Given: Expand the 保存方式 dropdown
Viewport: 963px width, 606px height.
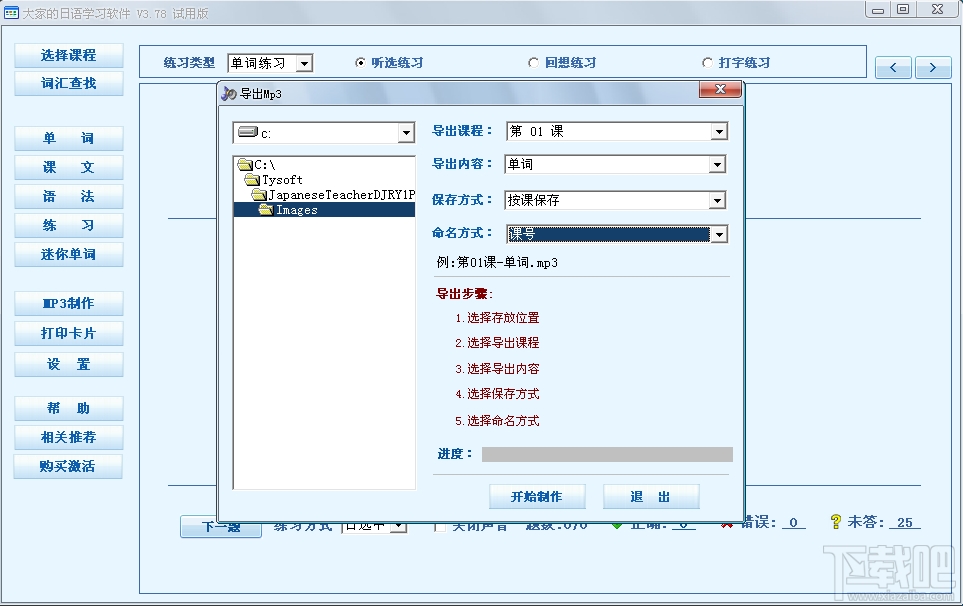Looking at the screenshot, I should [717, 200].
